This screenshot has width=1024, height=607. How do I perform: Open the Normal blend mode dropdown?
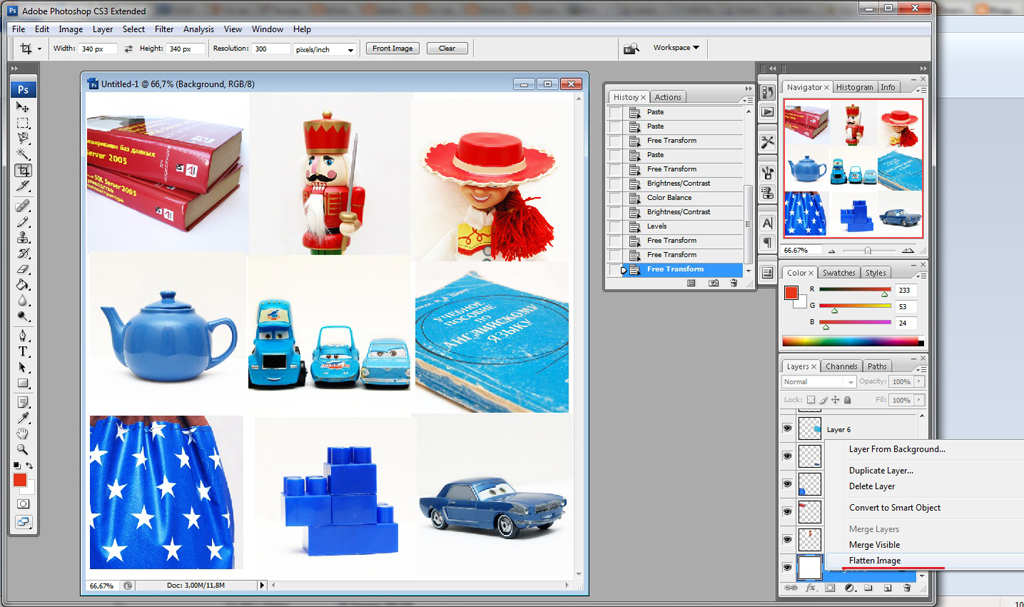pos(818,382)
